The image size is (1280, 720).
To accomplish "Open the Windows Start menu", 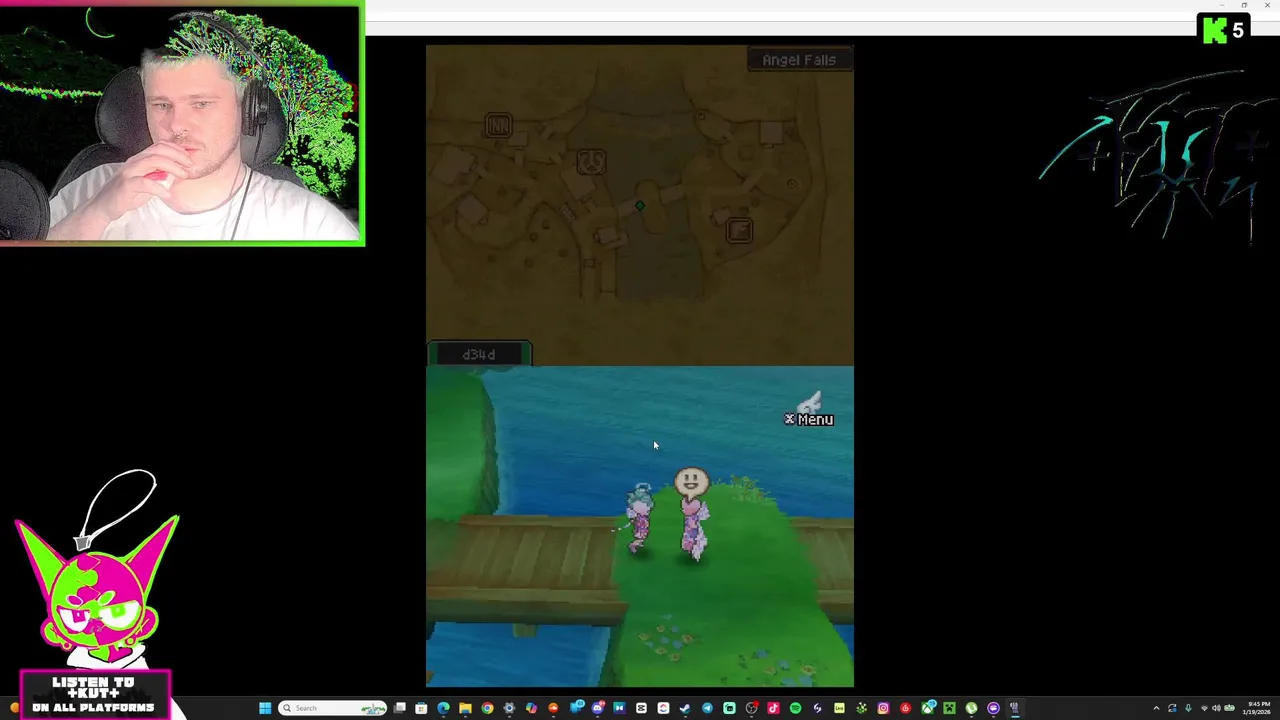I will pos(265,708).
